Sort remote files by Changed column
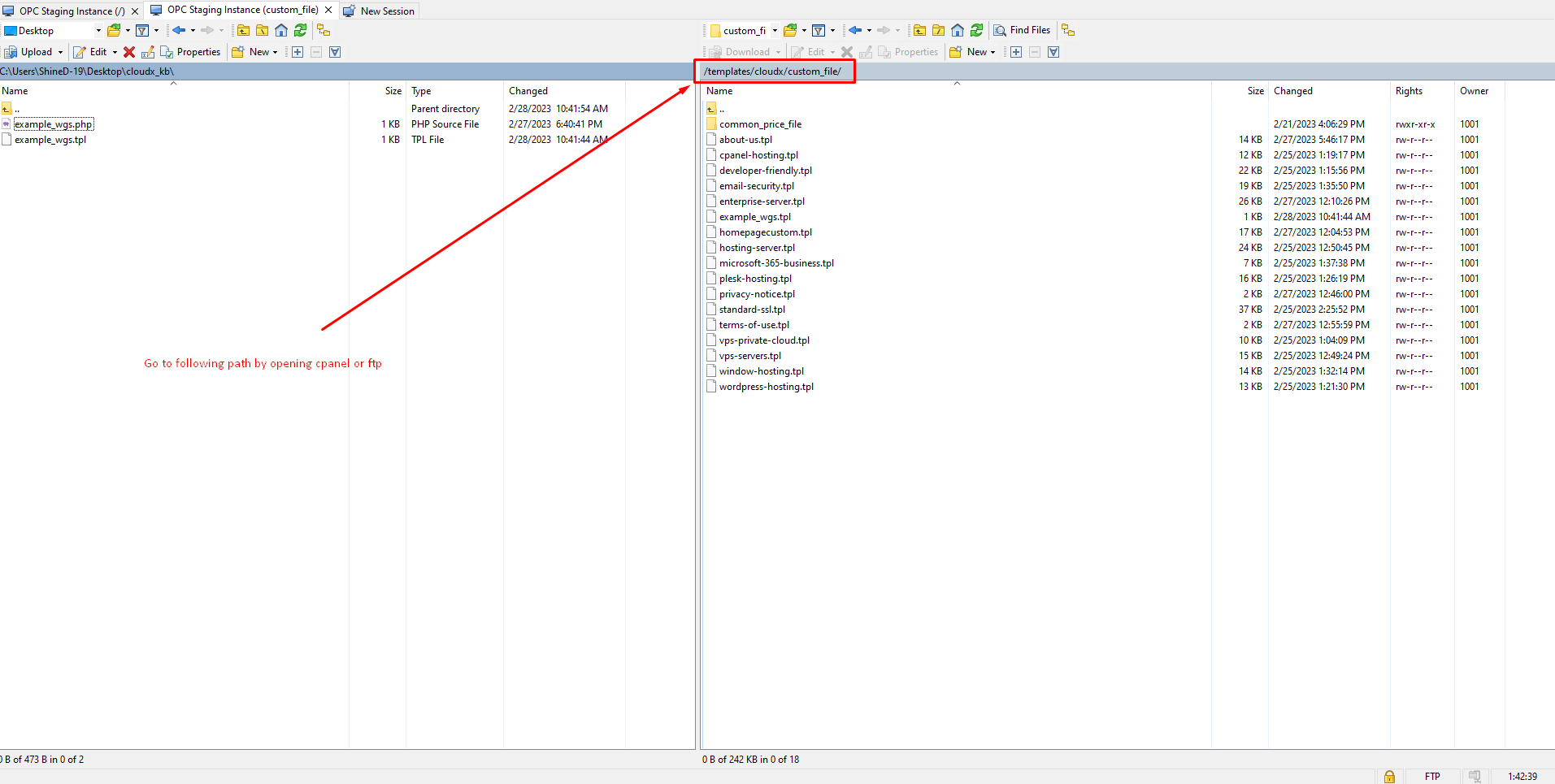The width and height of the screenshot is (1555, 784). [x=1292, y=91]
